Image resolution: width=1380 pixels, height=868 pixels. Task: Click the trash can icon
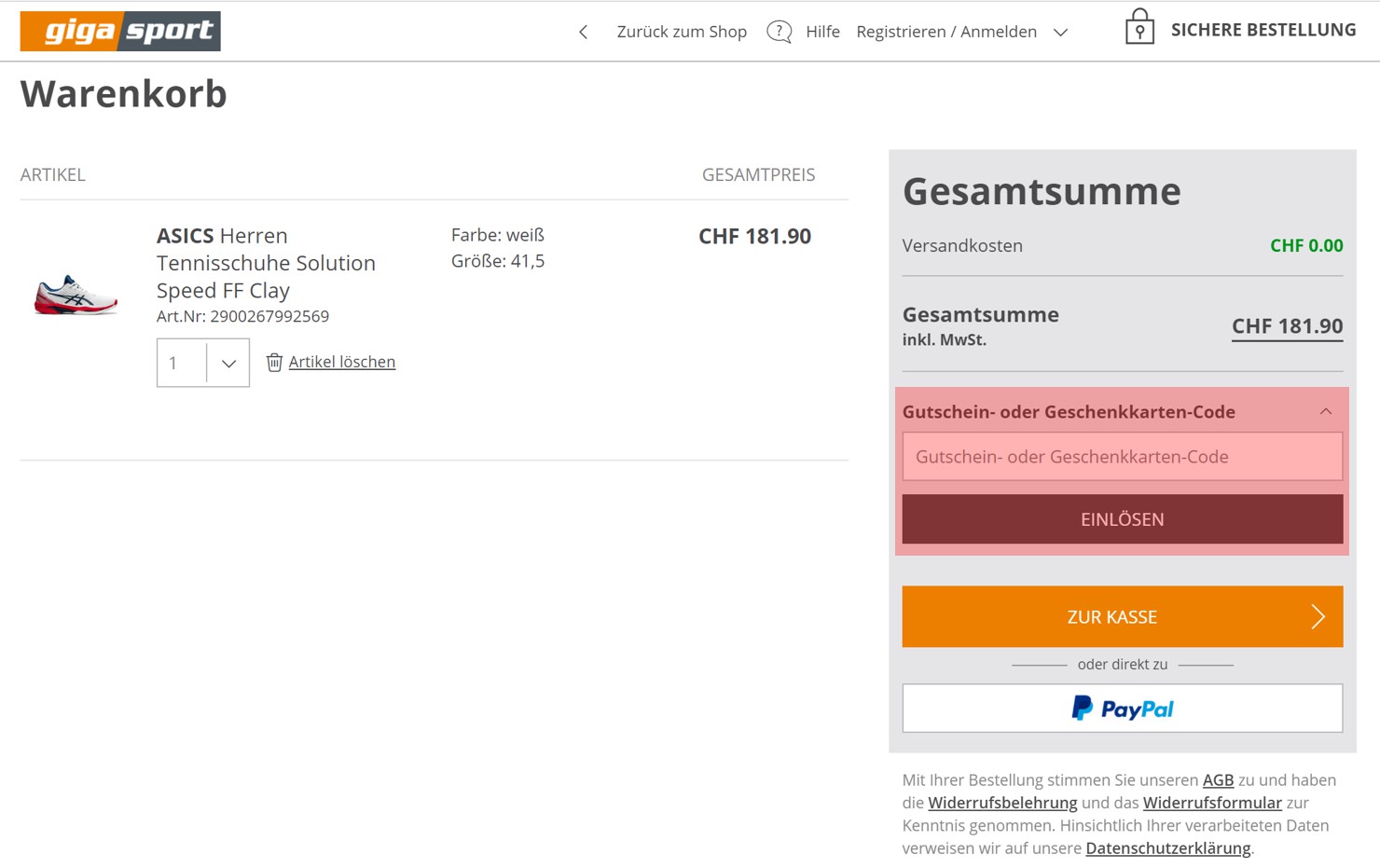pos(274,362)
